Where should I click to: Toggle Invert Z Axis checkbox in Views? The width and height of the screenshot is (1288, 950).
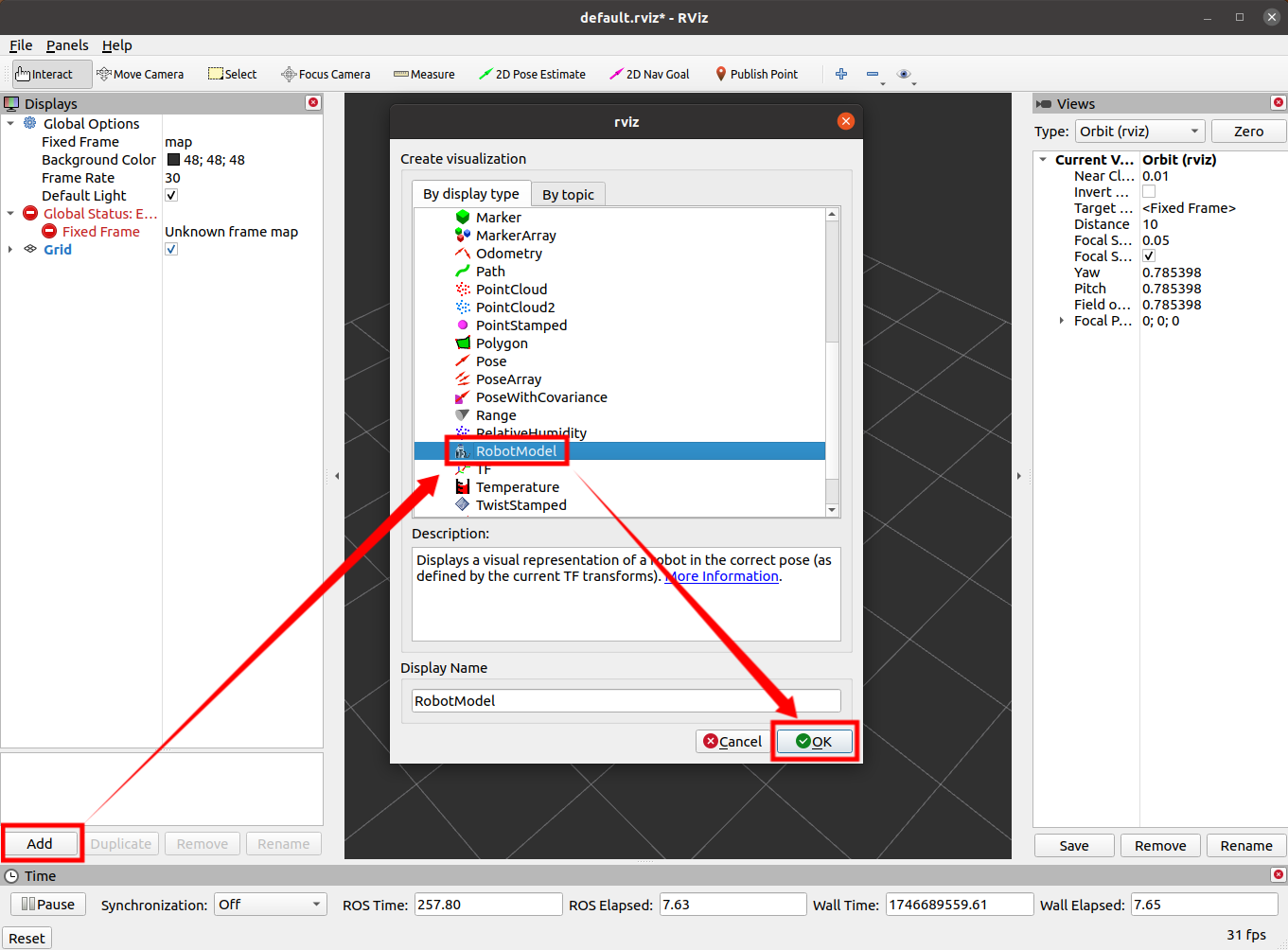click(x=1149, y=192)
